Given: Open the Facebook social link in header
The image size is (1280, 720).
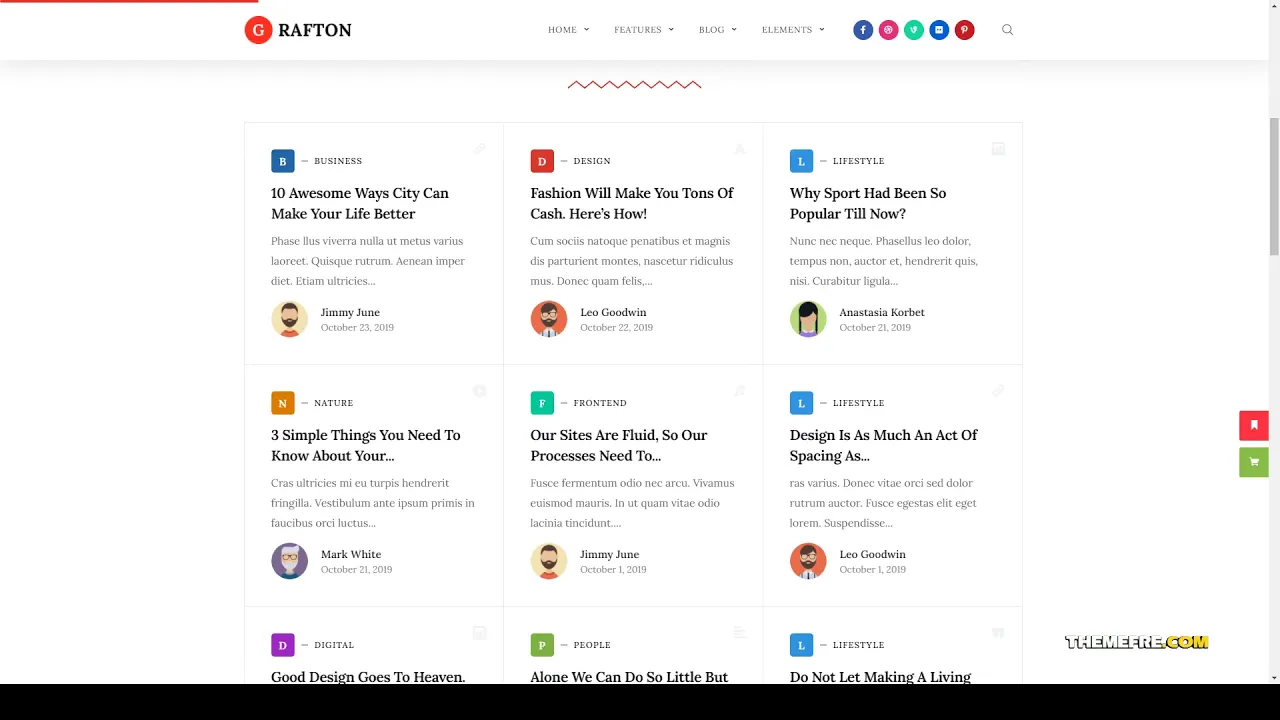Looking at the screenshot, I should [863, 30].
